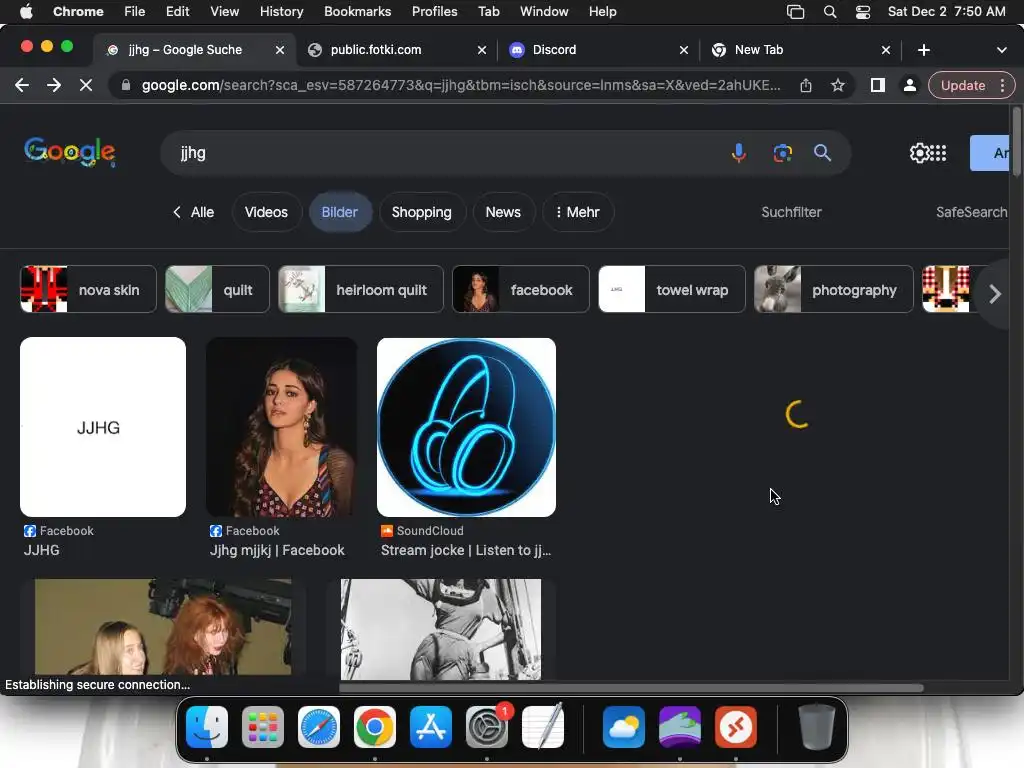This screenshot has width=1024, height=768.
Task: Open the Chrome side panel icon
Action: [x=878, y=85]
